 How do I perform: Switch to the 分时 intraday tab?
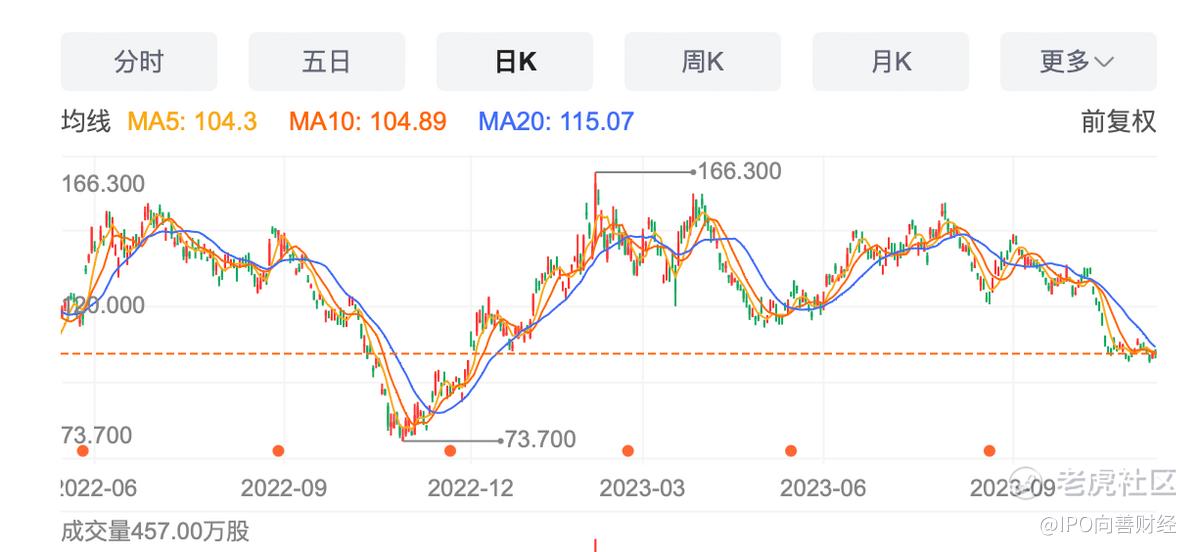pyautogui.click(x=138, y=62)
